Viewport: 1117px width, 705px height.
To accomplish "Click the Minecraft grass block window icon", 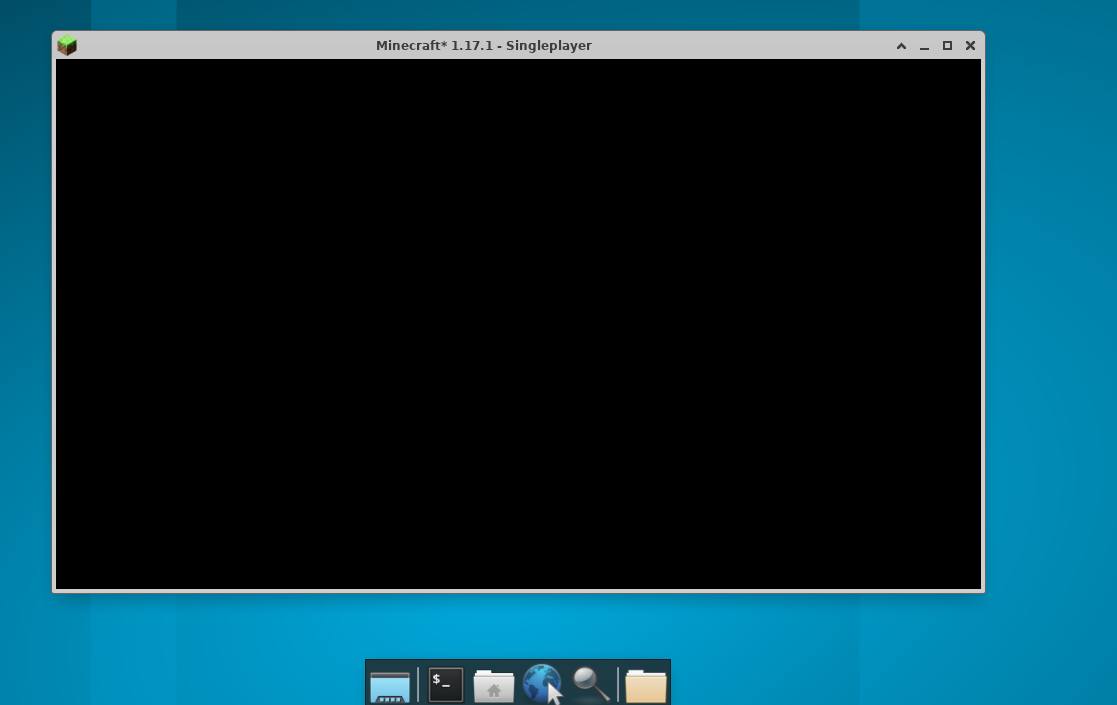I will [x=67, y=46].
